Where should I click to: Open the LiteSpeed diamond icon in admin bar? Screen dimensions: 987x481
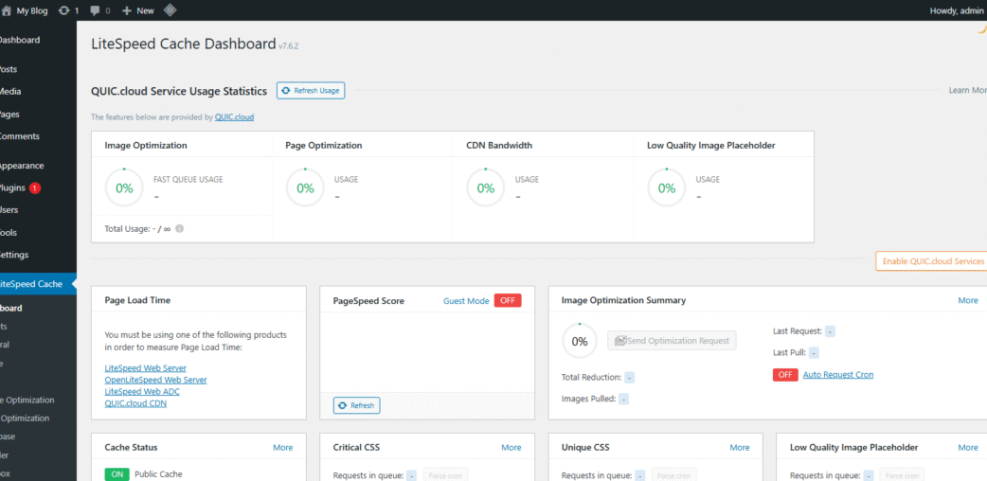click(169, 11)
